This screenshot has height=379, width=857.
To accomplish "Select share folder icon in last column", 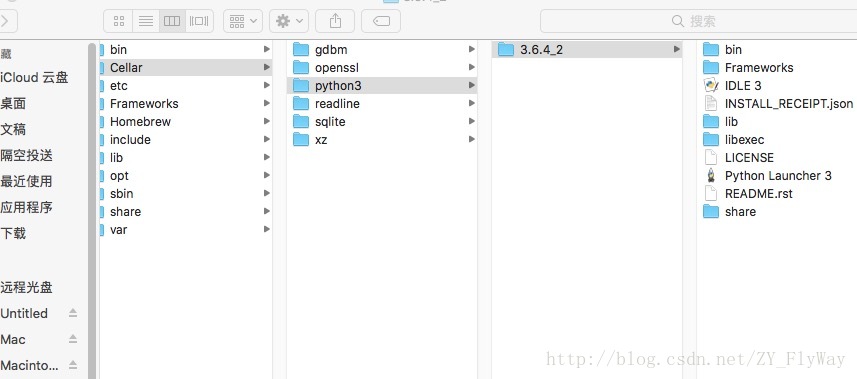I will tap(711, 212).
